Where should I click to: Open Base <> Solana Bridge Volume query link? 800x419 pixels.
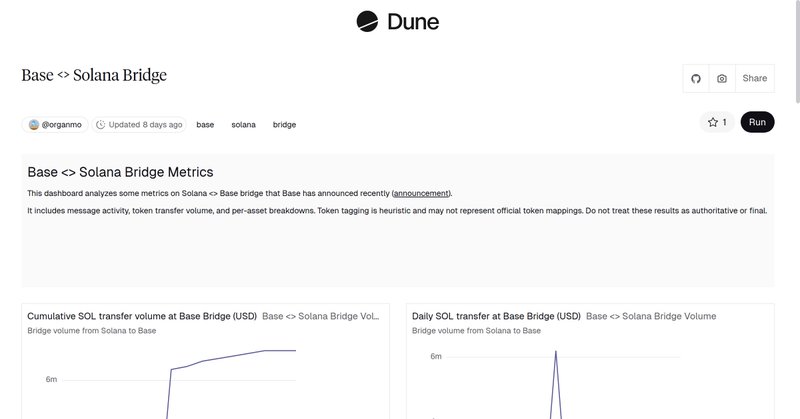[x=651, y=316]
